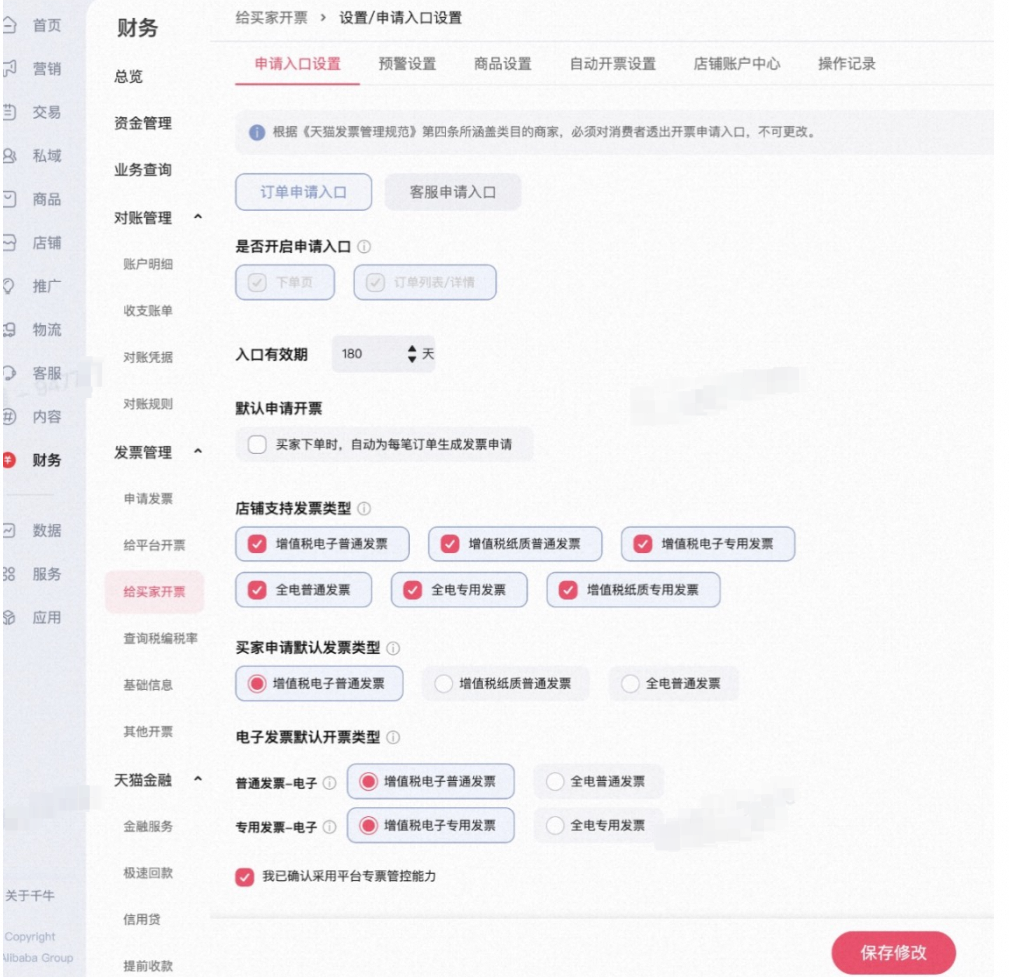Switch to the 店铺账户中心 tab

[737, 64]
